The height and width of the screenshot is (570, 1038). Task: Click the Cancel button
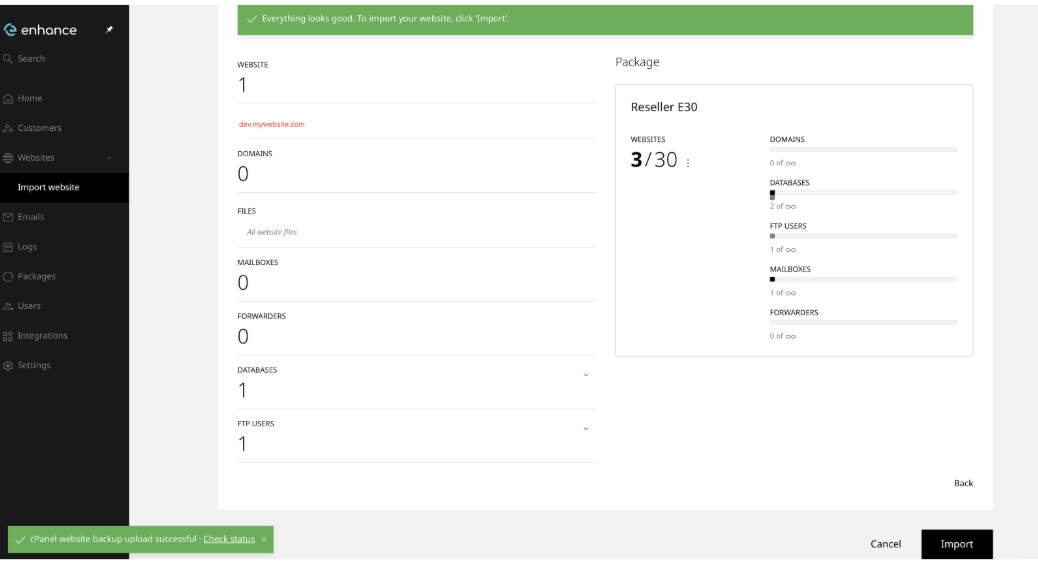tap(885, 544)
